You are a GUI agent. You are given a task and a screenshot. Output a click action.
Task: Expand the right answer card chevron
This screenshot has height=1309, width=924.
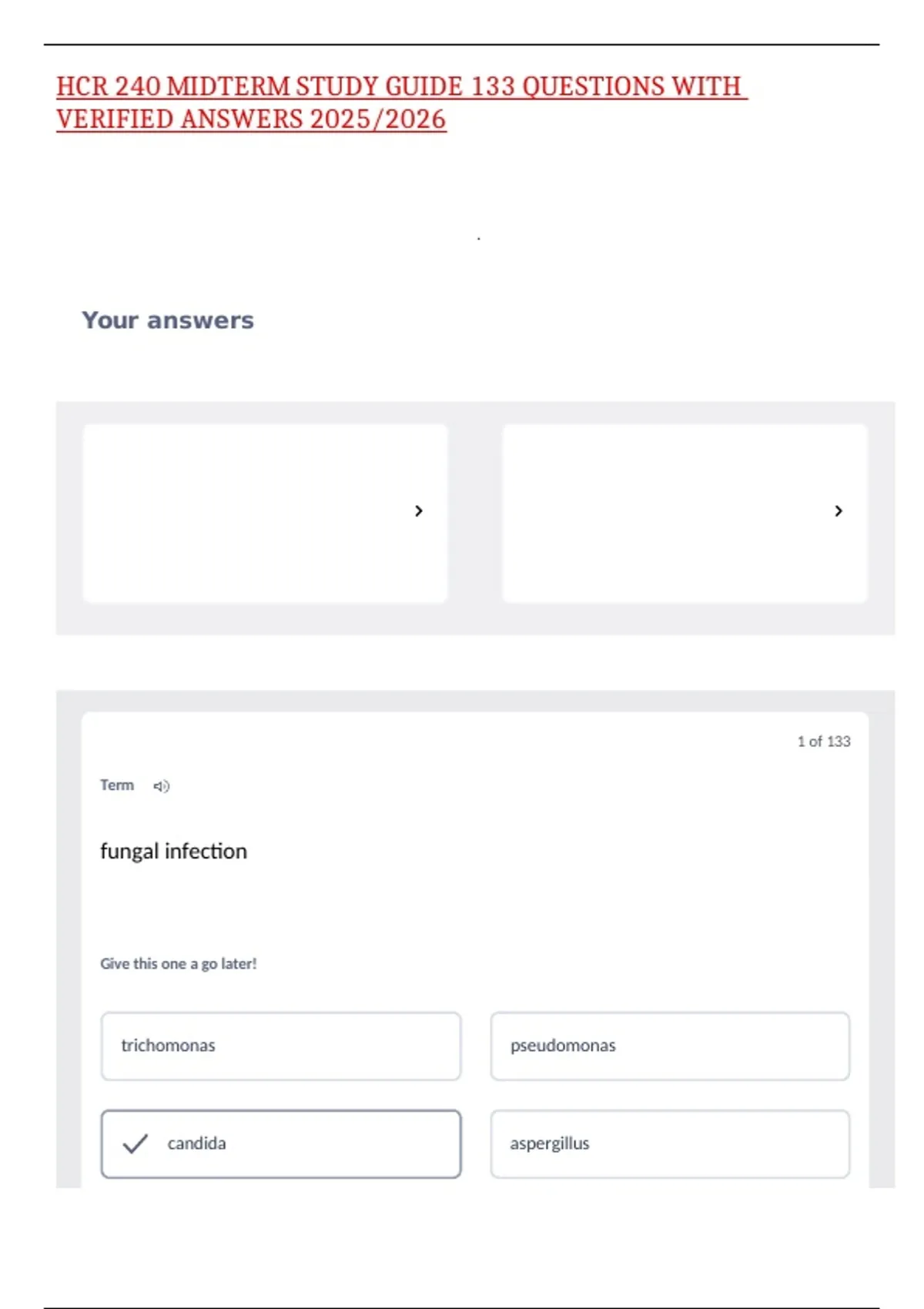coord(839,511)
